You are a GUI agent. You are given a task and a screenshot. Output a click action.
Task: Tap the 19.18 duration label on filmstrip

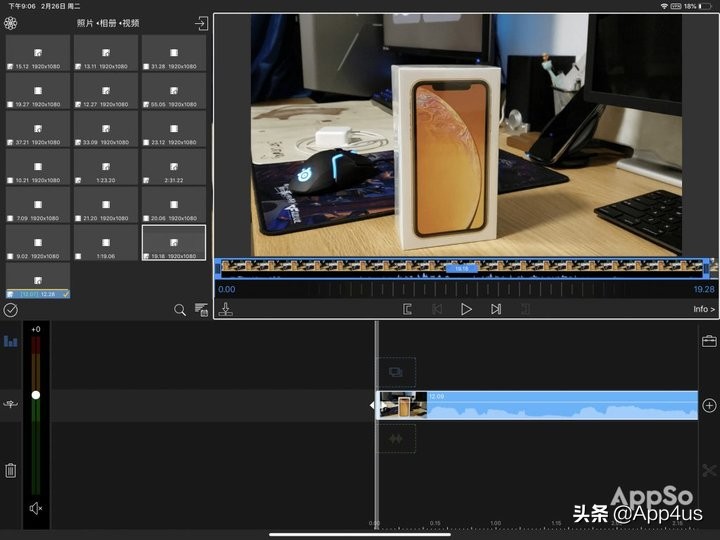[x=461, y=269]
